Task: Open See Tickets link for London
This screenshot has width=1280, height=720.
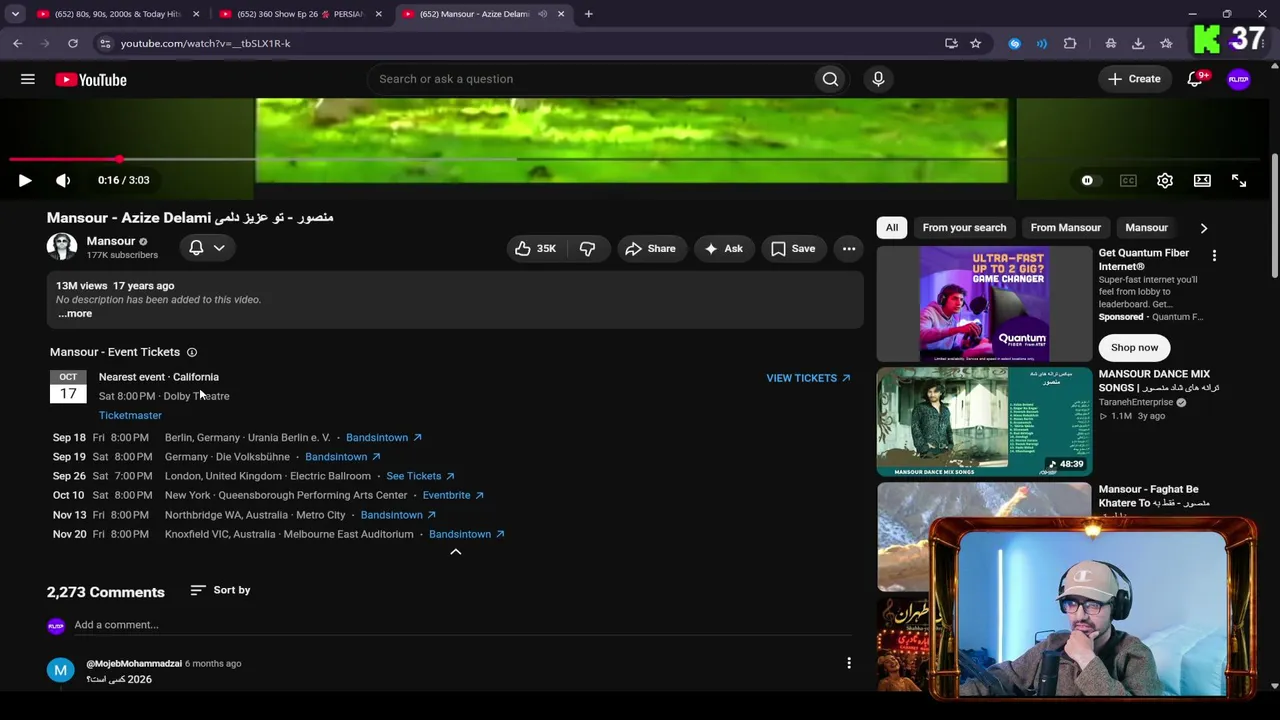Action: 420,476
